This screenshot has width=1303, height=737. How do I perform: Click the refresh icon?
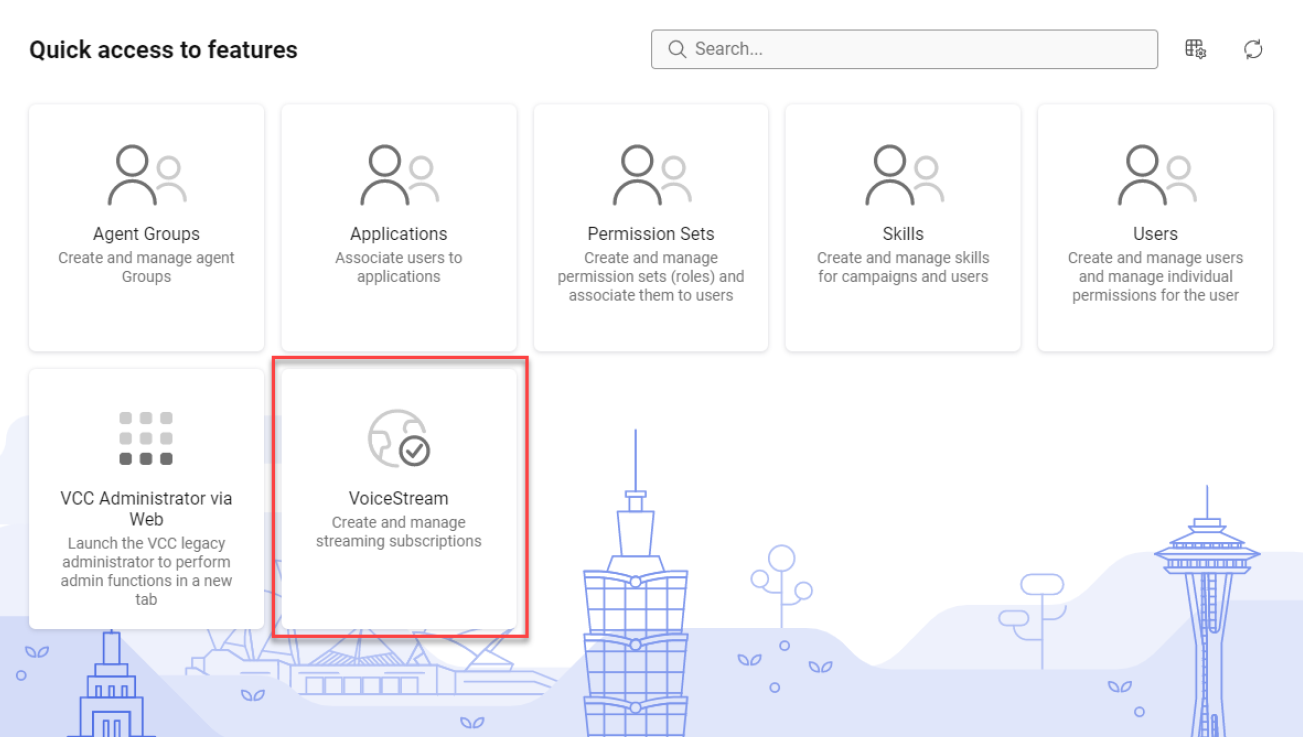coord(1254,49)
